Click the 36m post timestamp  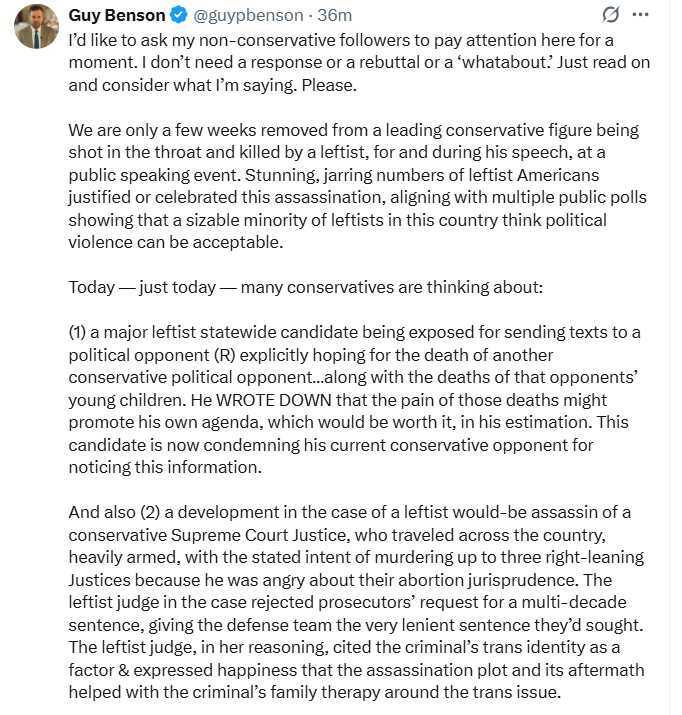point(334,15)
